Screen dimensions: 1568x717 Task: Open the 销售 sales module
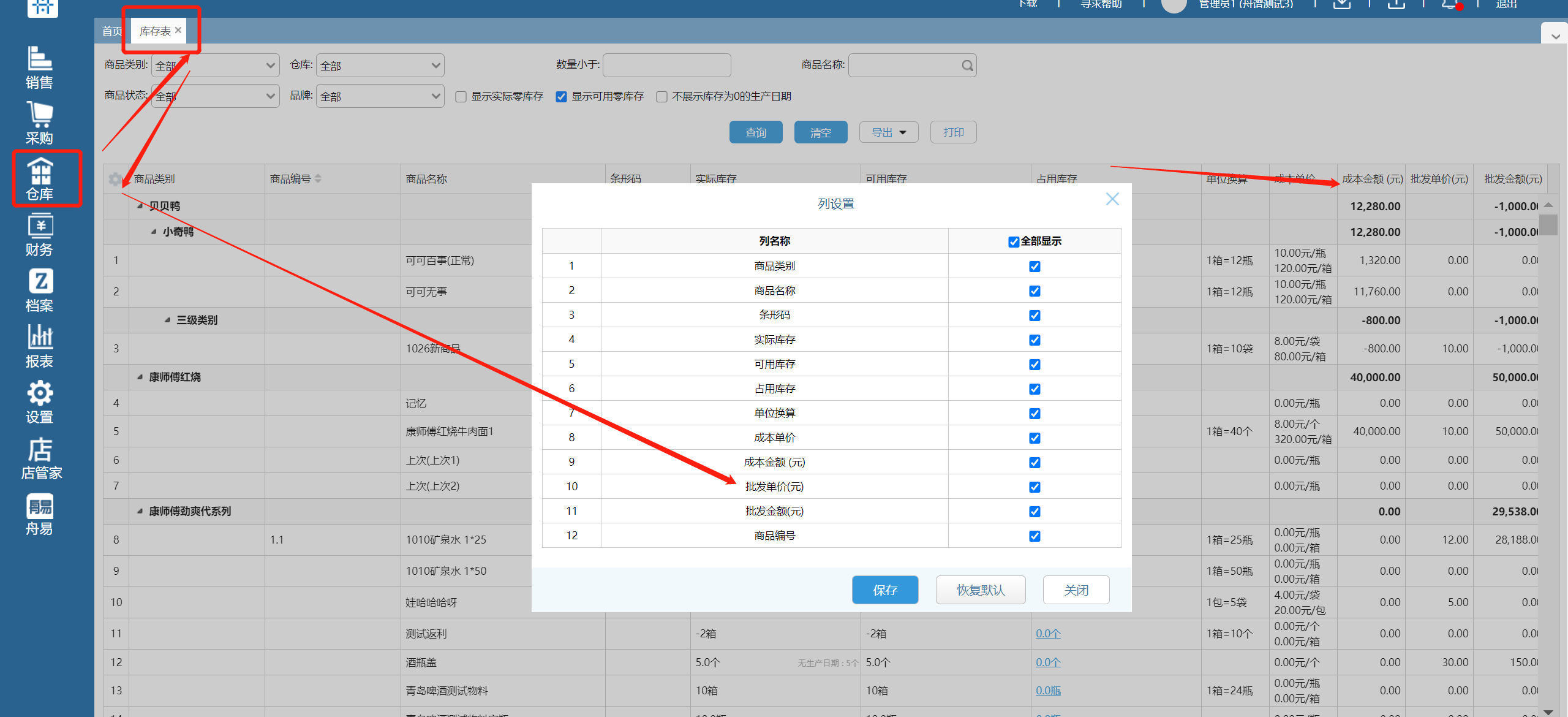point(40,67)
